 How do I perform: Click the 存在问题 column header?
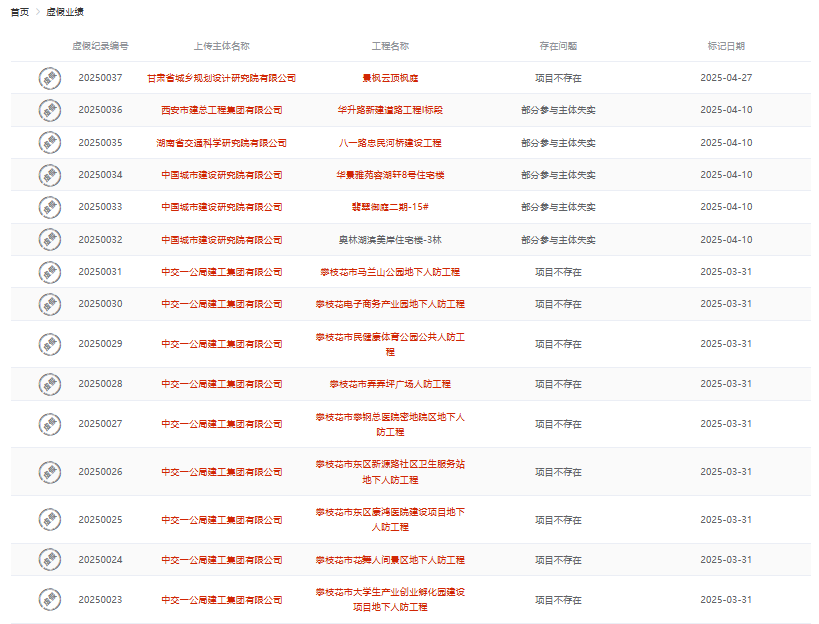(556, 44)
